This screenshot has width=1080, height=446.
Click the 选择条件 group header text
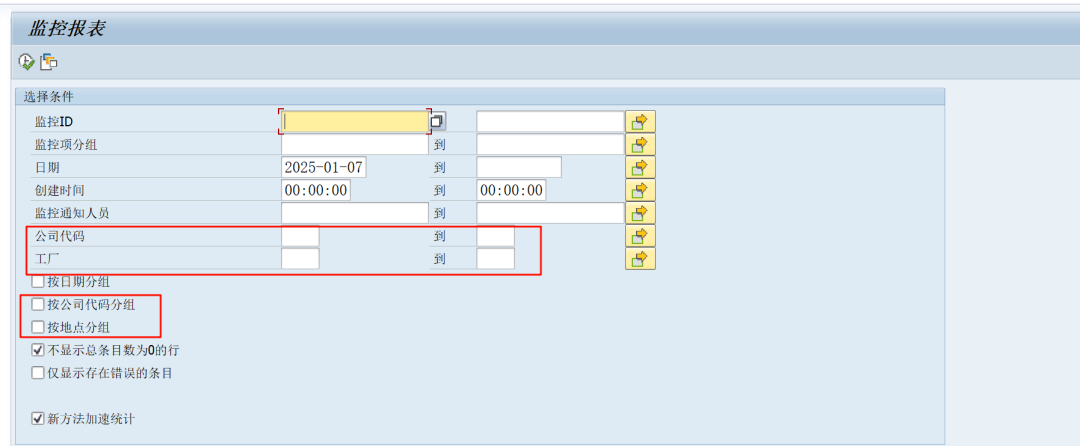(x=48, y=96)
